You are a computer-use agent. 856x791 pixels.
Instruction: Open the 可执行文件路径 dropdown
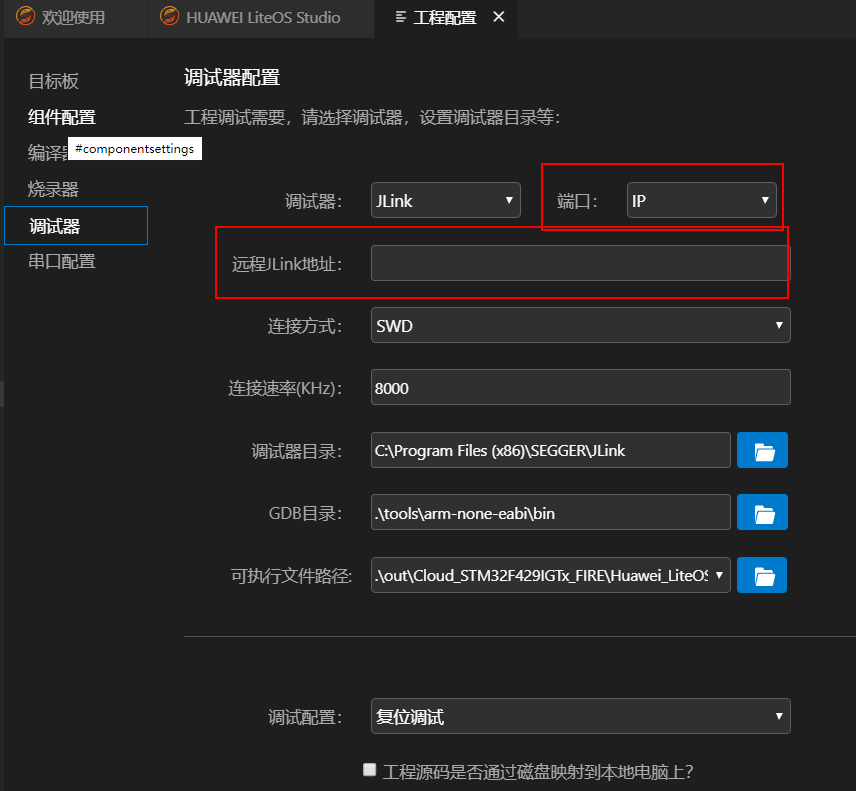pyautogui.click(x=550, y=575)
